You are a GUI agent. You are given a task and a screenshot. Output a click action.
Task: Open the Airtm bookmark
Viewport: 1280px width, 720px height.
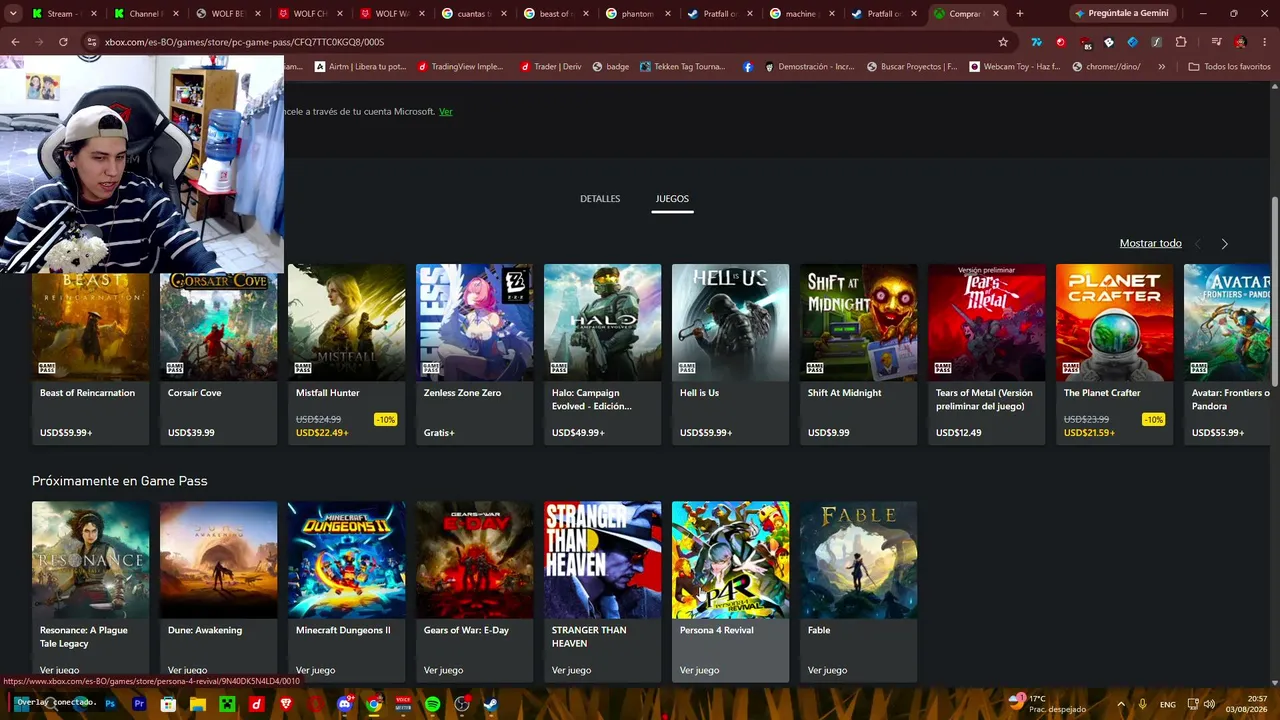(360, 67)
